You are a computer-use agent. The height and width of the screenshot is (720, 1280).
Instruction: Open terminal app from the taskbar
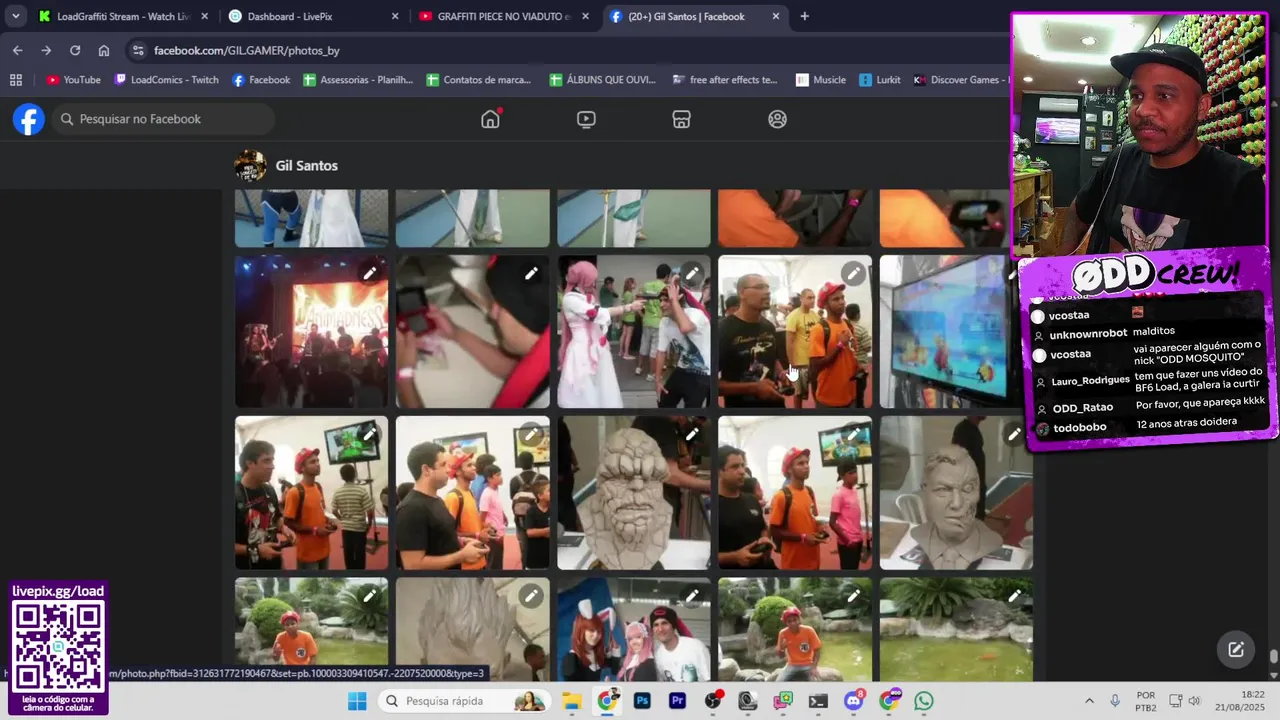click(818, 701)
